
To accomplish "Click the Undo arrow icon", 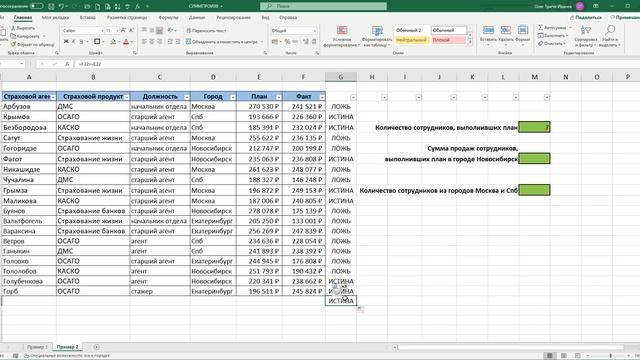I will coord(61,6).
